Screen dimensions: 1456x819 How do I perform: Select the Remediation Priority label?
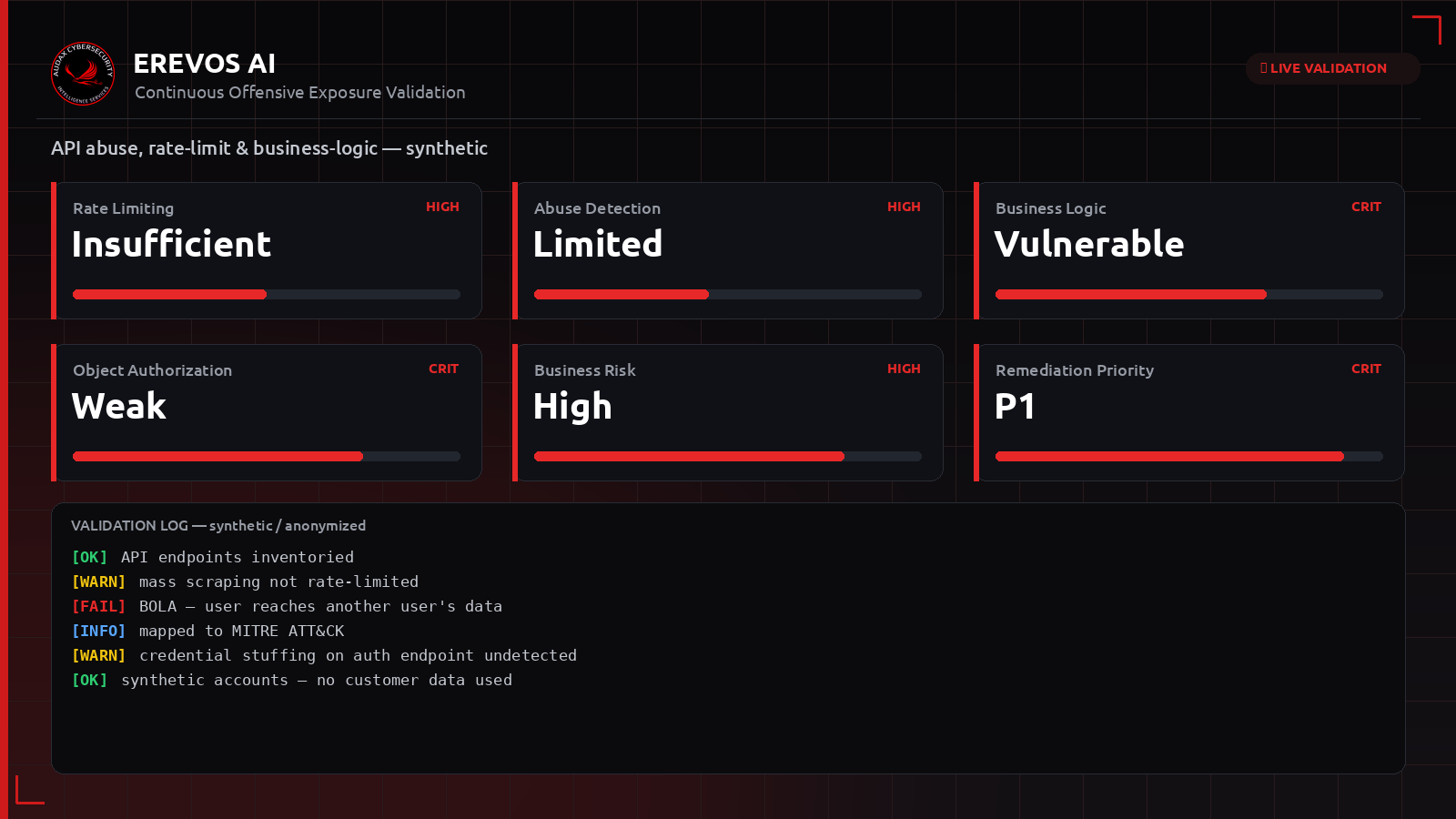point(1075,370)
